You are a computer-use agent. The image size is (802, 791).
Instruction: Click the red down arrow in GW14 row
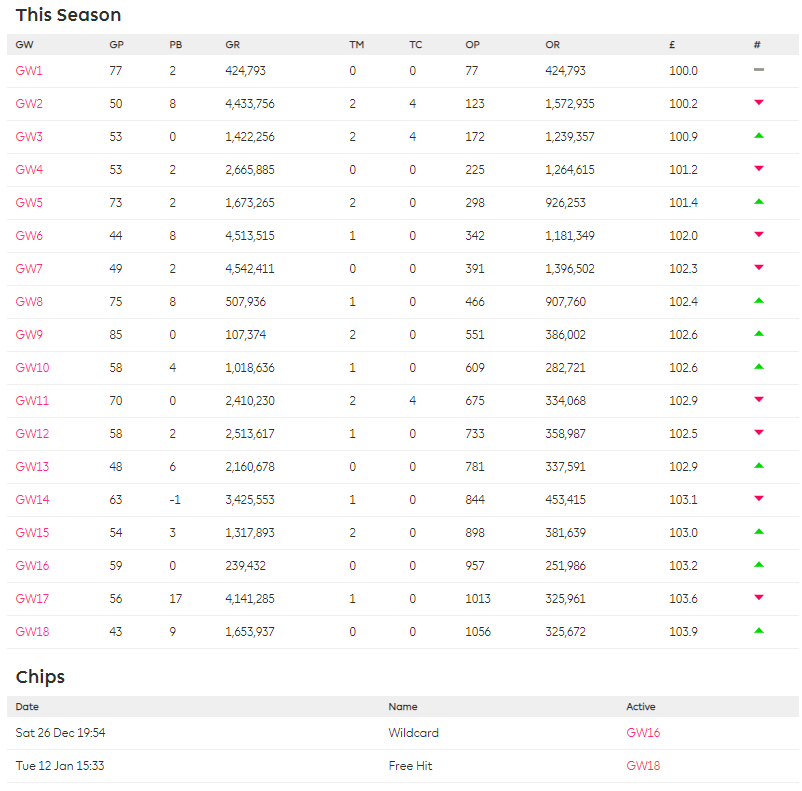[x=759, y=499]
